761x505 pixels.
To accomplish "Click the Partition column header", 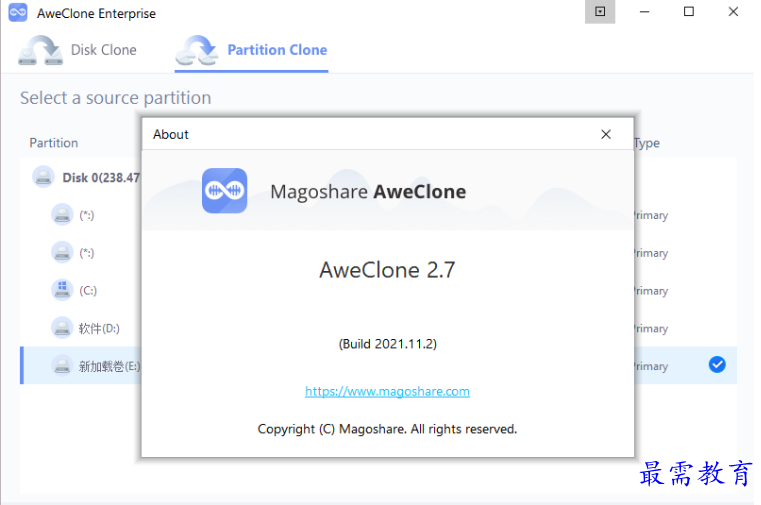I will click(54, 144).
